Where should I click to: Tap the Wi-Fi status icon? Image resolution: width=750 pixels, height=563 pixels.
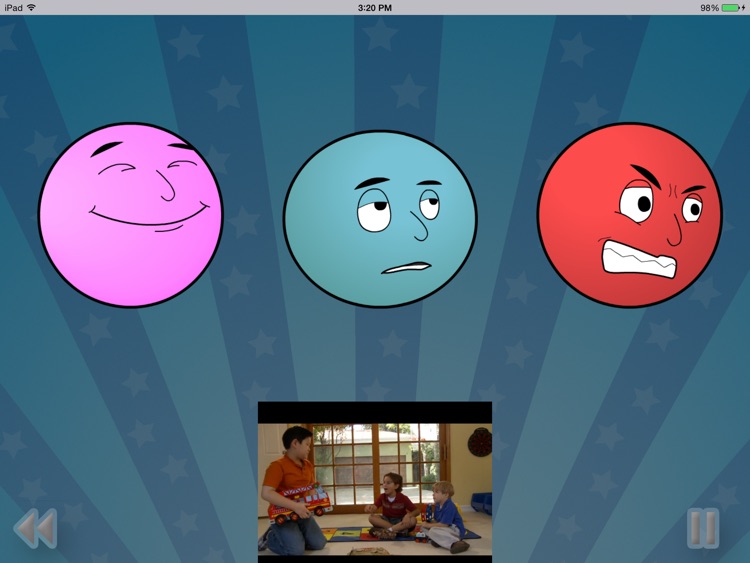click(32, 8)
